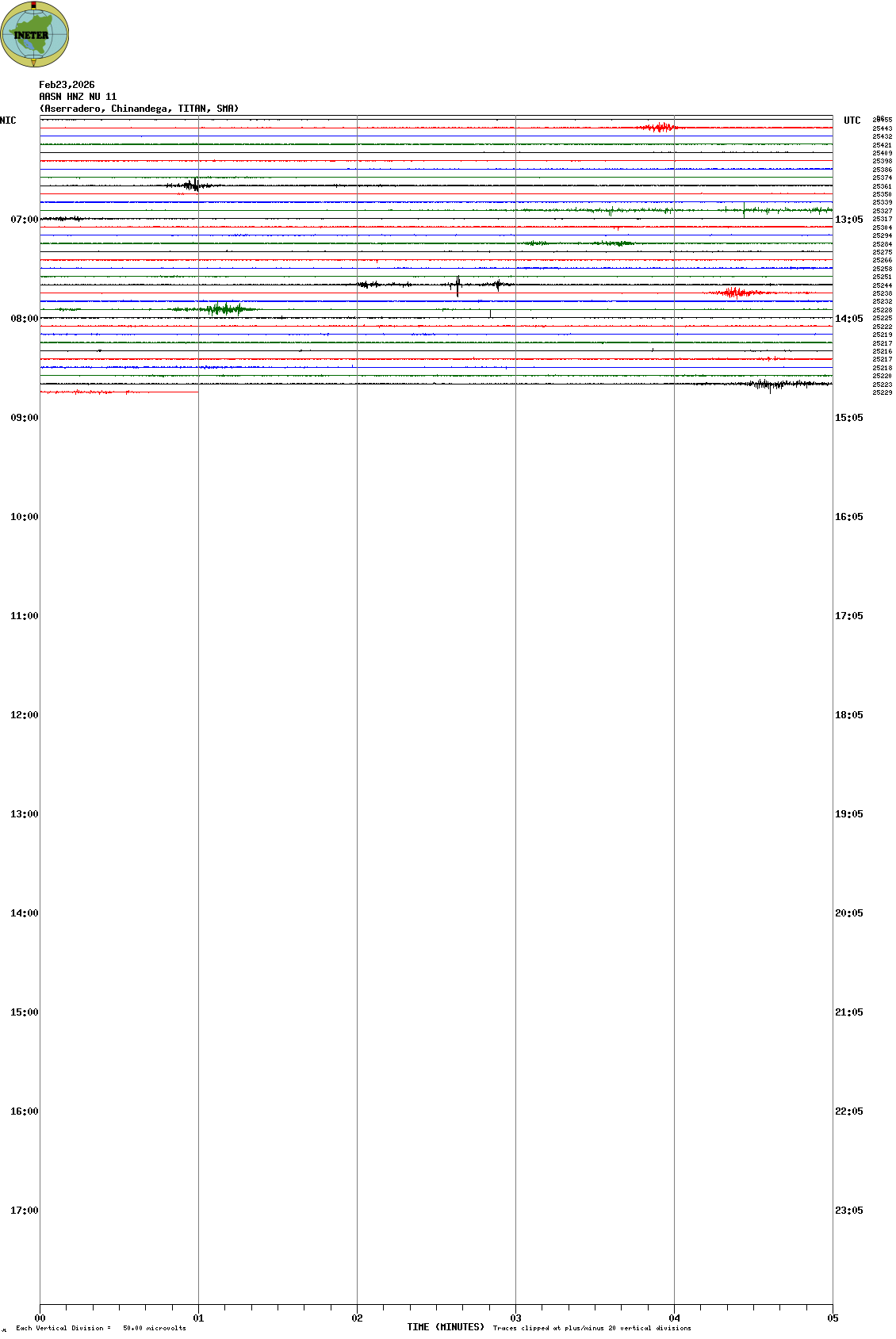Viewport: 896px width, 1339px height.
Task: Click the vertical division microvolts note
Action: (101, 1328)
